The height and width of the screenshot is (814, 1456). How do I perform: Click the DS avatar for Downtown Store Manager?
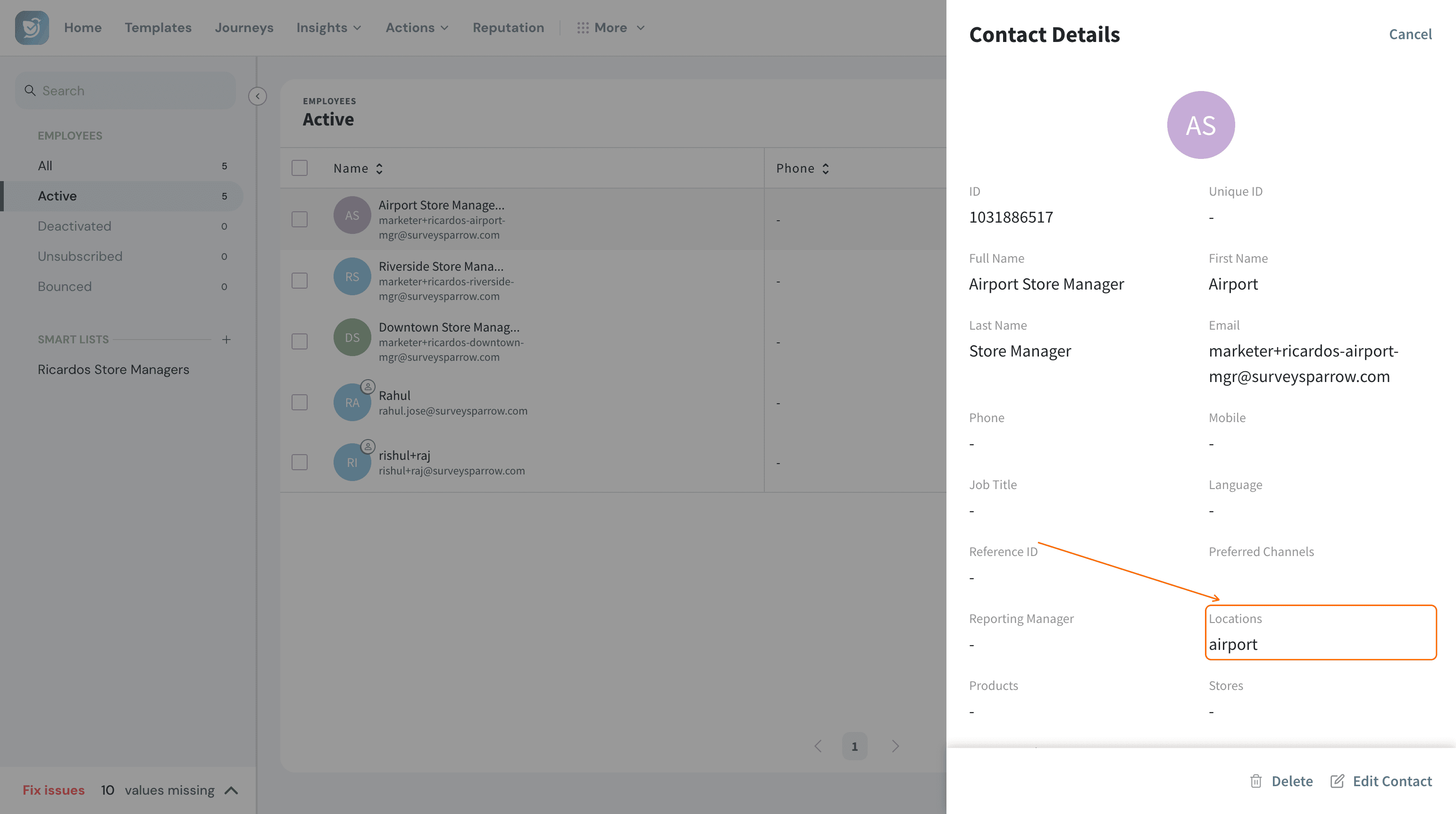point(352,337)
